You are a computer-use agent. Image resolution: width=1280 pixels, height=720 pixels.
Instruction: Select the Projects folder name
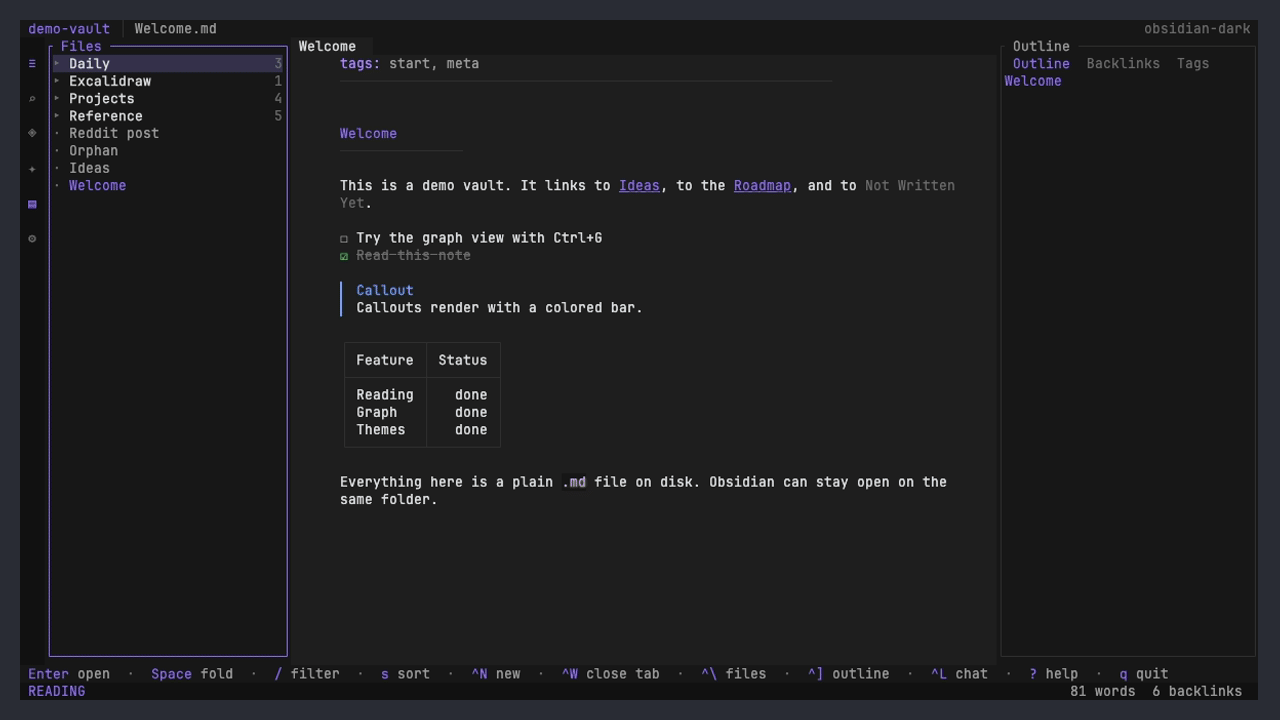point(101,98)
